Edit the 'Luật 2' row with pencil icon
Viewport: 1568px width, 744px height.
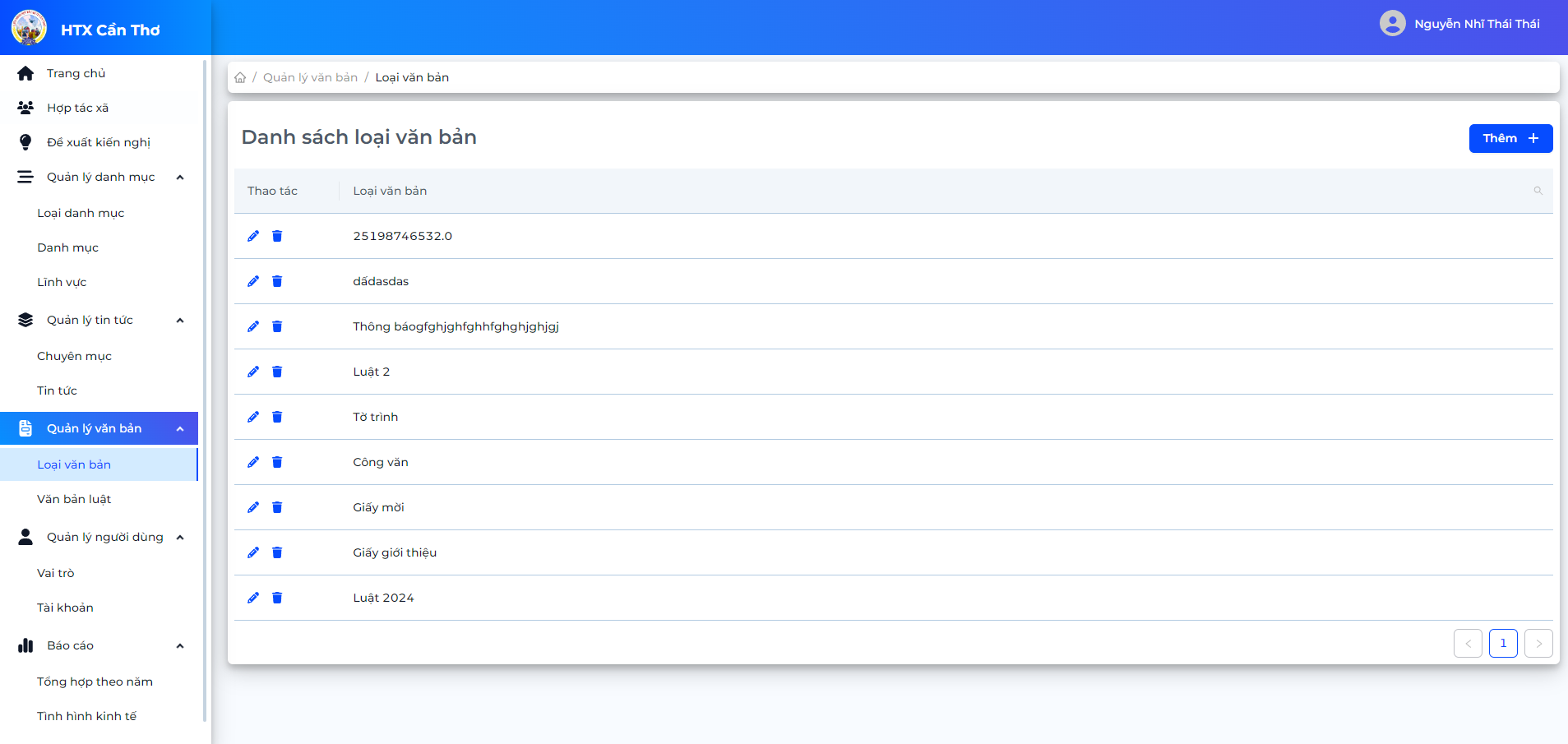(253, 372)
